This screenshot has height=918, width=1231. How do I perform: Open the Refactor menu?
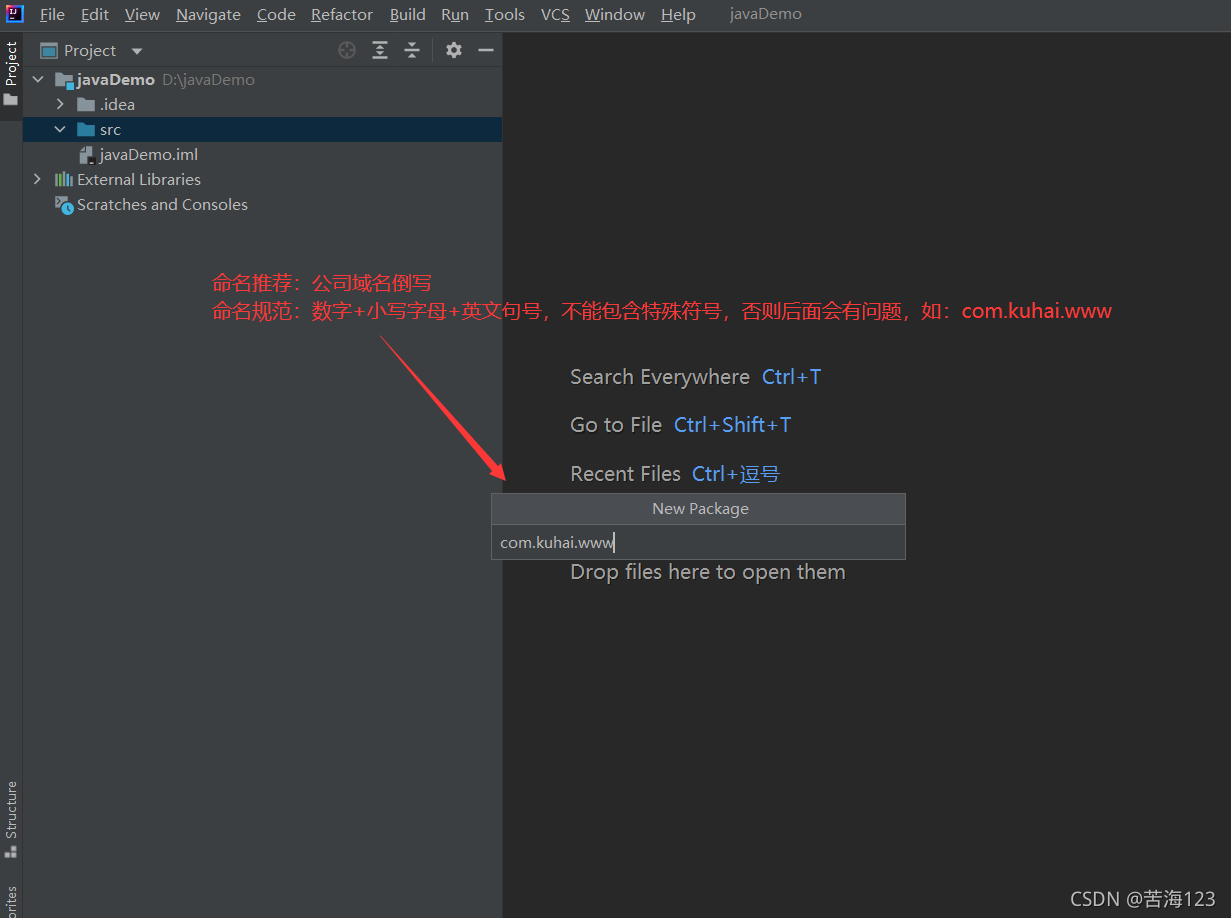342,14
